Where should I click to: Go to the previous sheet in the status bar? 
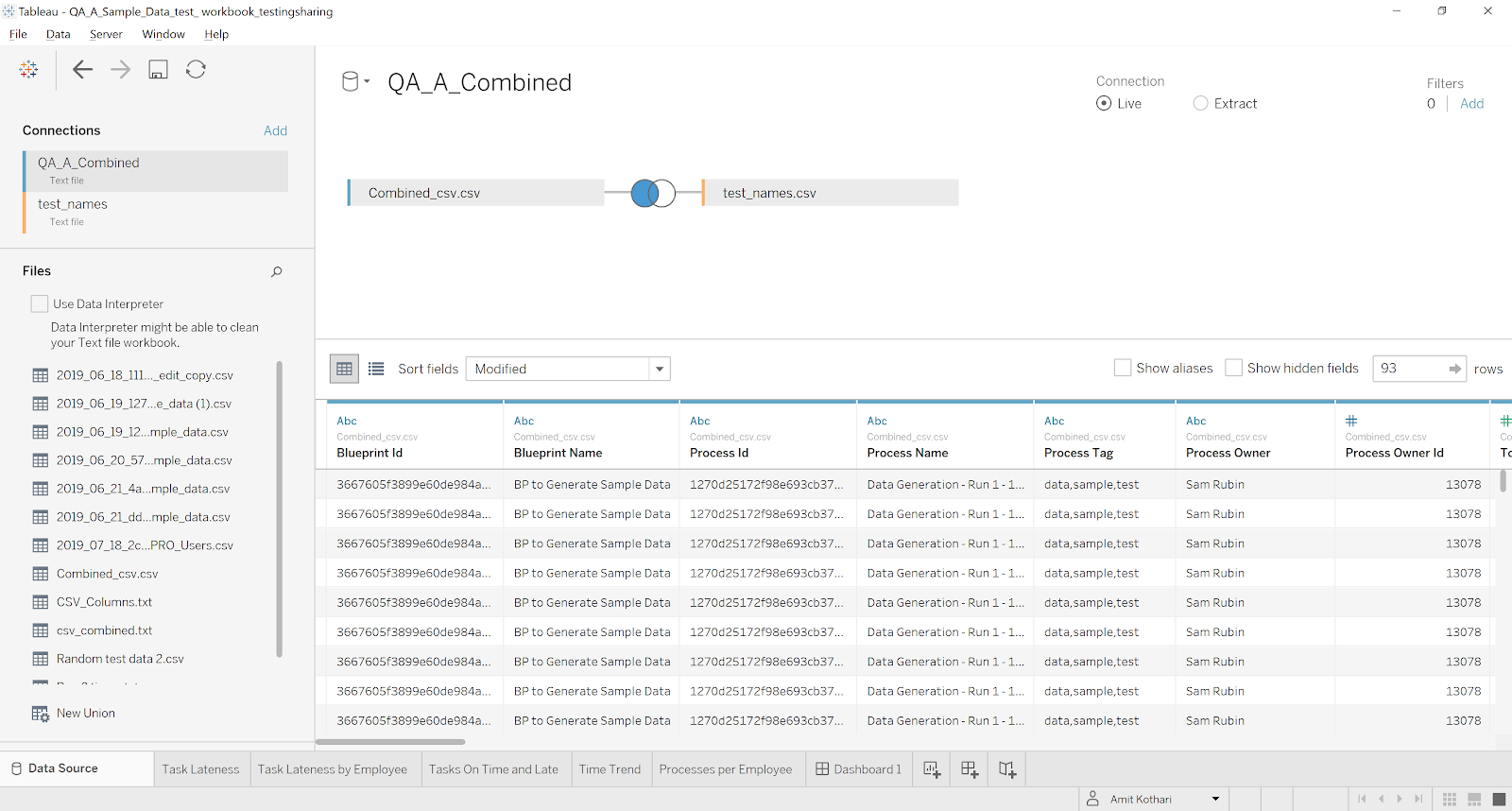1382,799
